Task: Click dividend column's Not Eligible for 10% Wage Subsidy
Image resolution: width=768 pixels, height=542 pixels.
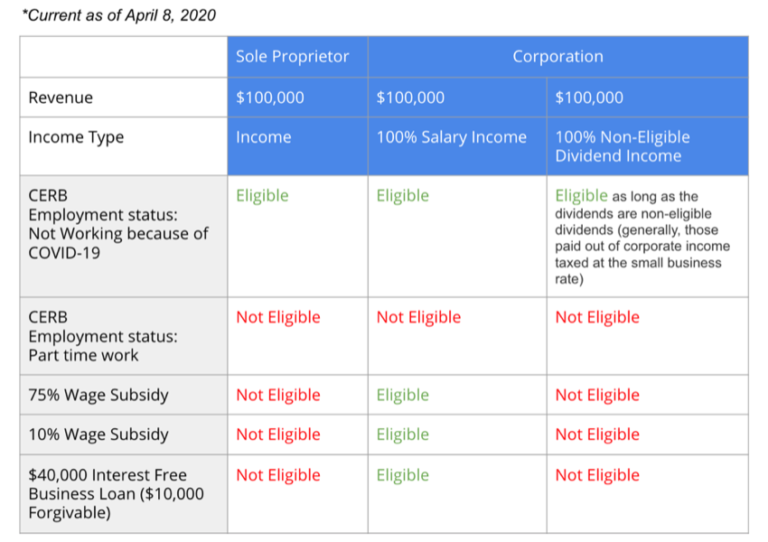Action: [x=597, y=434]
